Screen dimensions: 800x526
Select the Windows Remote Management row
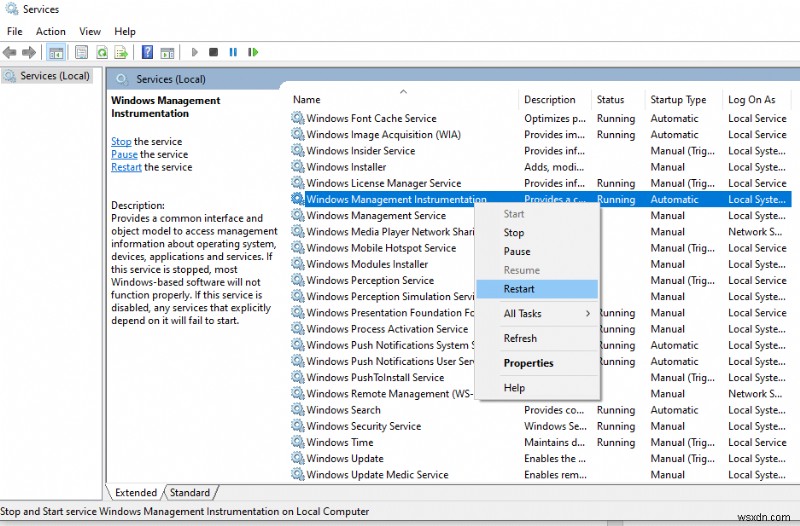383,394
